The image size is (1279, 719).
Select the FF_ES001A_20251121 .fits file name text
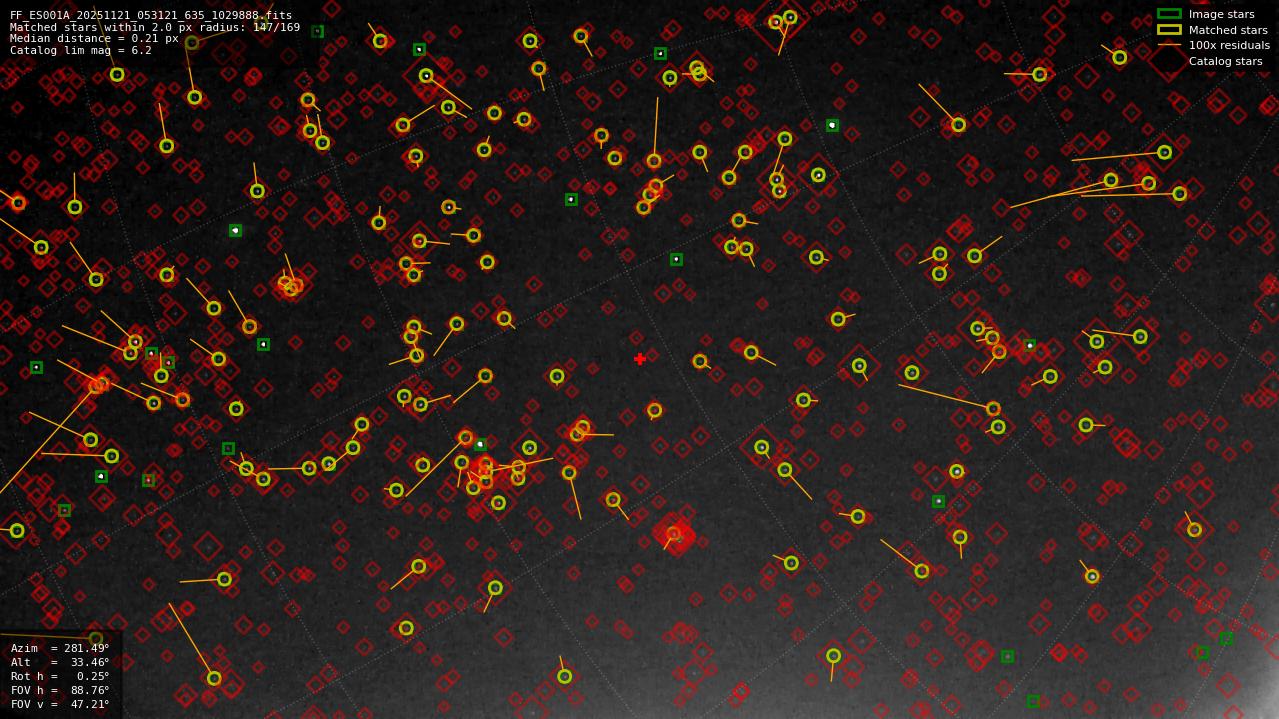[x=151, y=16]
